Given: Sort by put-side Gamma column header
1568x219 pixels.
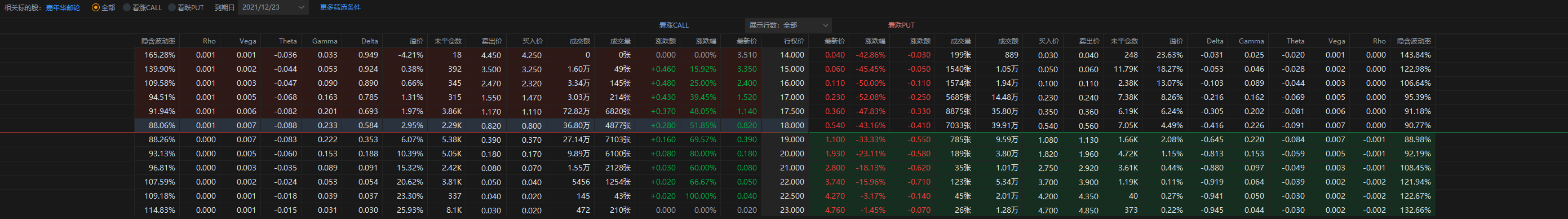Looking at the screenshot, I should coord(1251,41).
